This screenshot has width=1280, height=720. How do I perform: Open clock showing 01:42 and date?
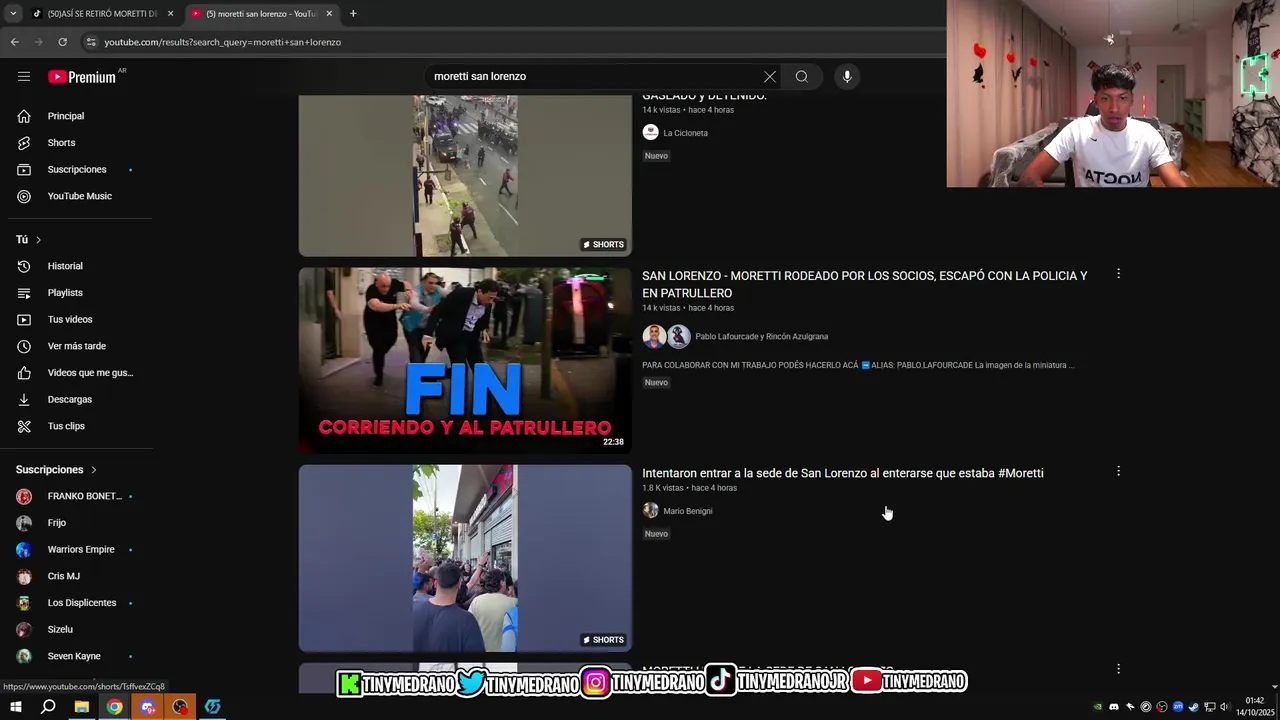tap(1255, 707)
